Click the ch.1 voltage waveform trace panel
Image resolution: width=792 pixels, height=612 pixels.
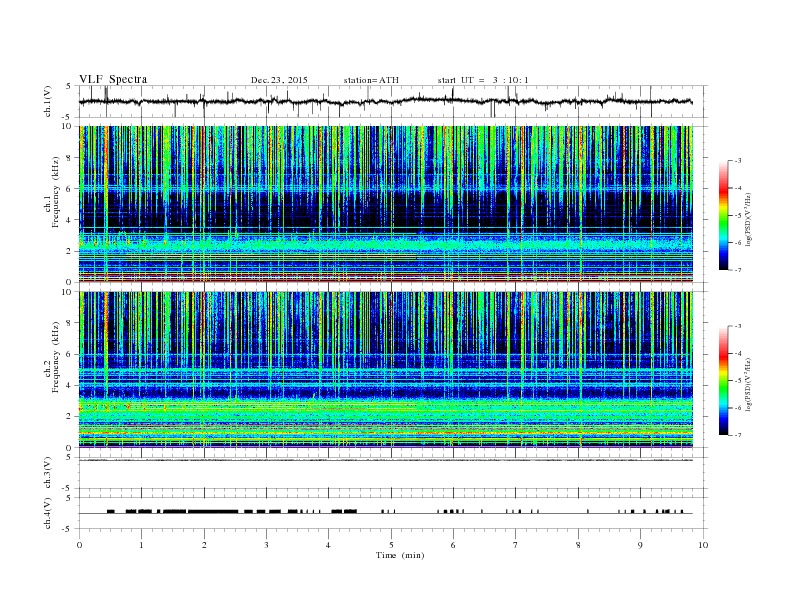point(392,101)
